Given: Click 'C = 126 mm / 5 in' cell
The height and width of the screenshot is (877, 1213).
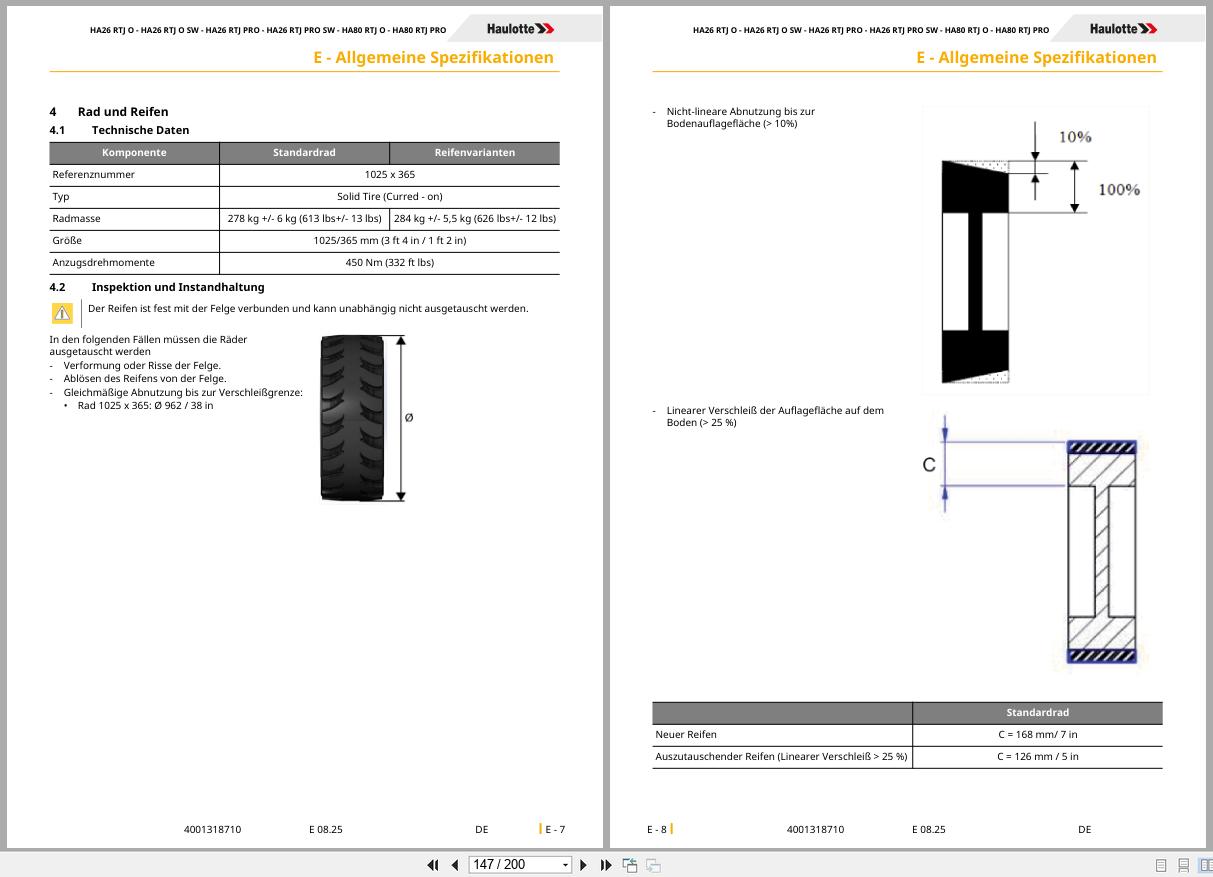Looking at the screenshot, I should click(1037, 757).
